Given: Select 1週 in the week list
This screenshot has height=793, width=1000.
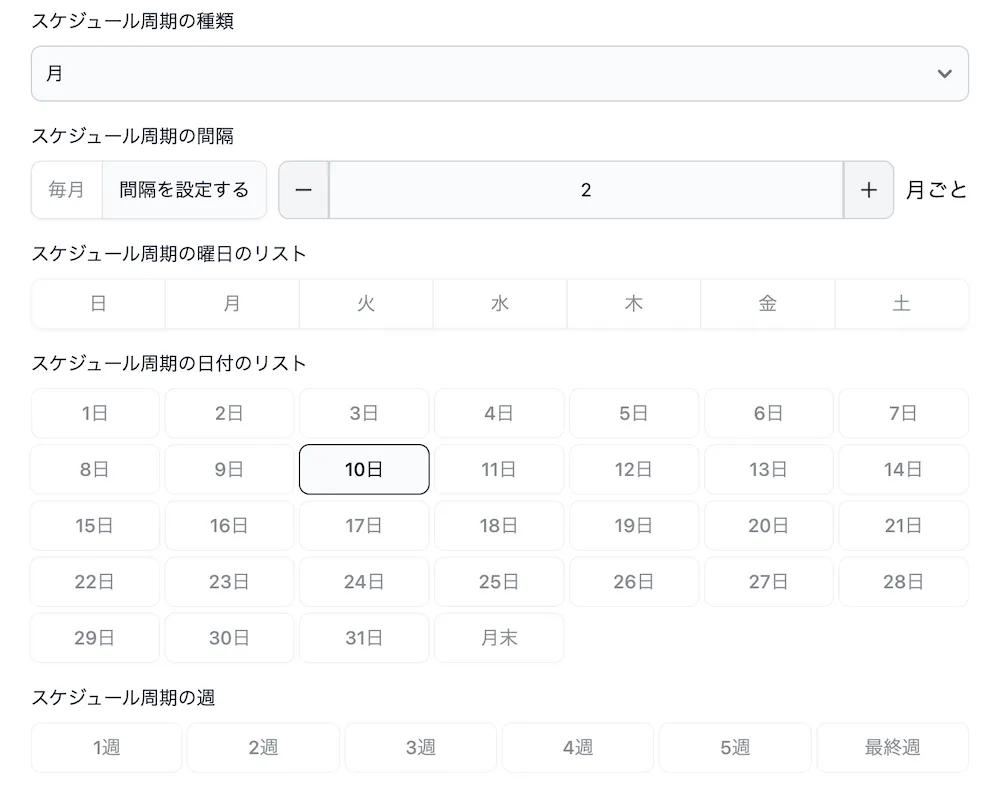Looking at the screenshot, I should point(106,747).
